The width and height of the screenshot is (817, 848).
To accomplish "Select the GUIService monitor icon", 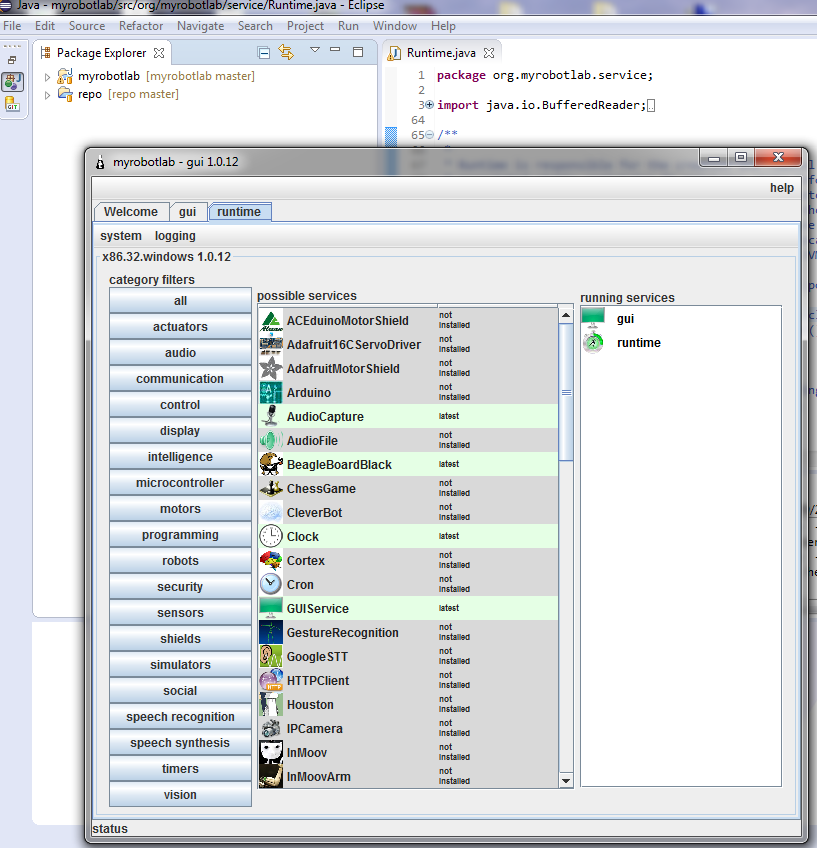I will tap(271, 608).
